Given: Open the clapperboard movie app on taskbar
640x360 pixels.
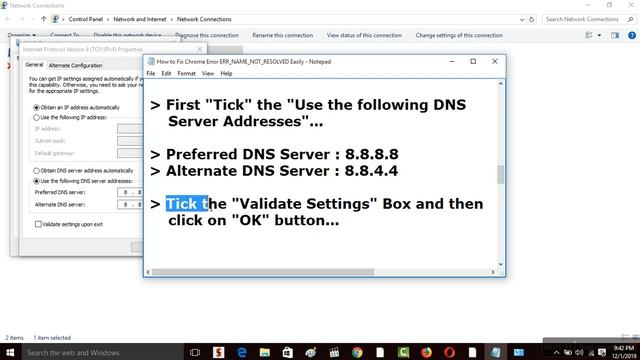Looking at the screenshot, I should coord(334,352).
